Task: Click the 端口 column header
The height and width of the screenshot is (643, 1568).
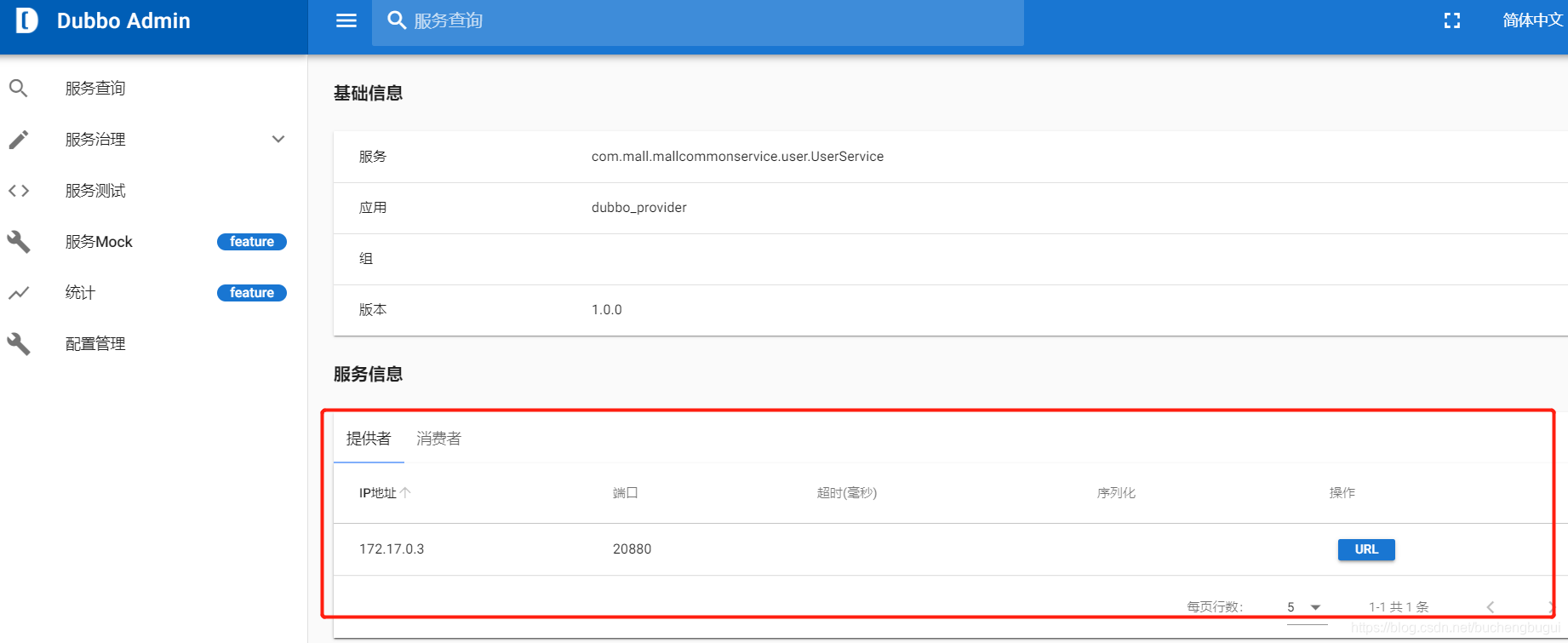Action: pyautogui.click(x=626, y=493)
